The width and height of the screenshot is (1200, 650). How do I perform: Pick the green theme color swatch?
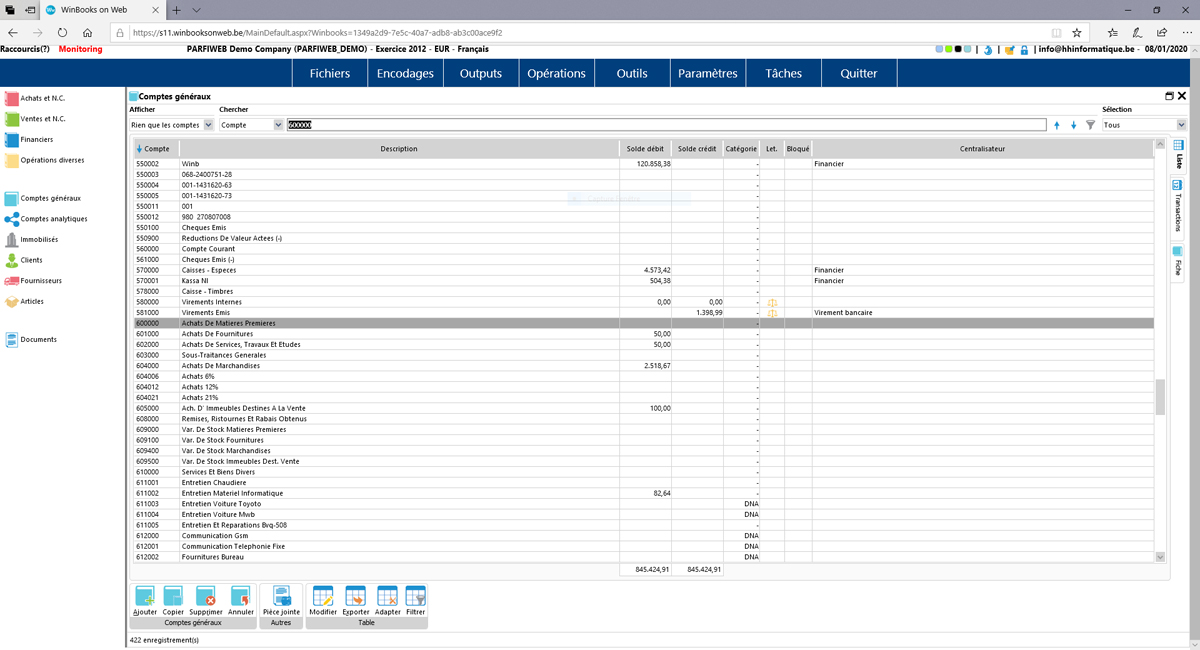[948, 49]
